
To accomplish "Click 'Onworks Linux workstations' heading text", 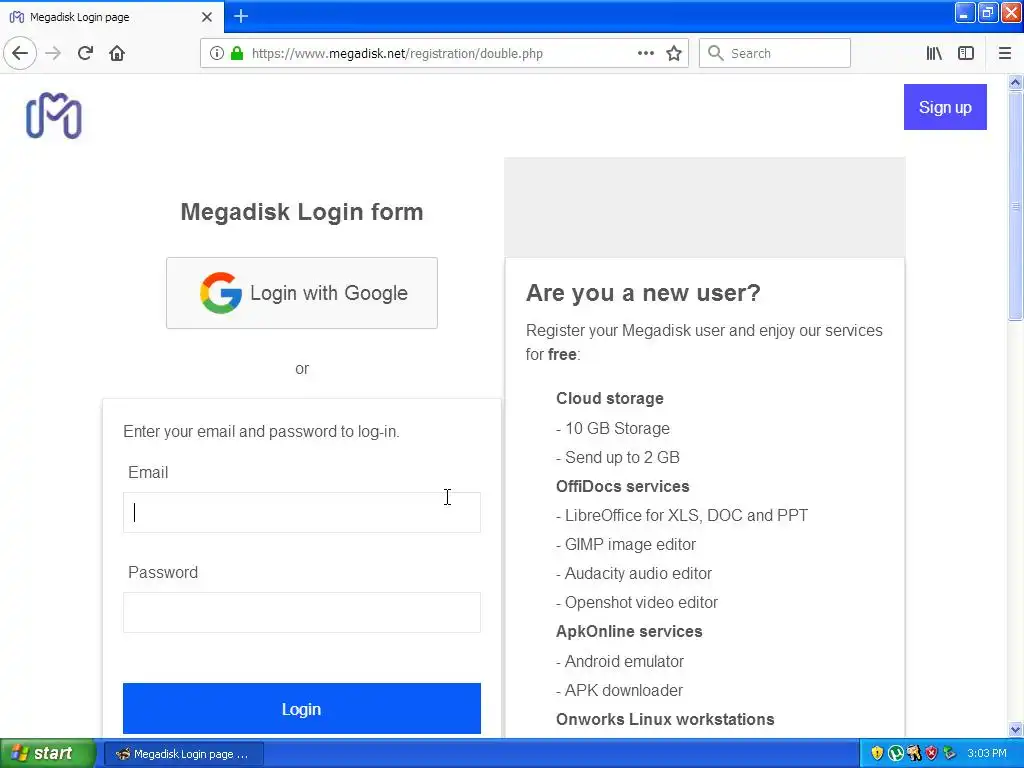I will 665,719.
